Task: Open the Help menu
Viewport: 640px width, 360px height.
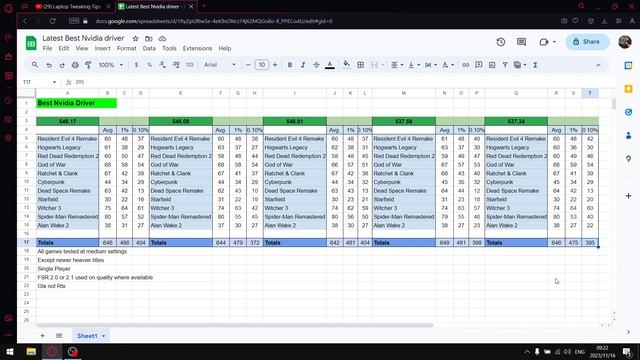Action: [224, 48]
